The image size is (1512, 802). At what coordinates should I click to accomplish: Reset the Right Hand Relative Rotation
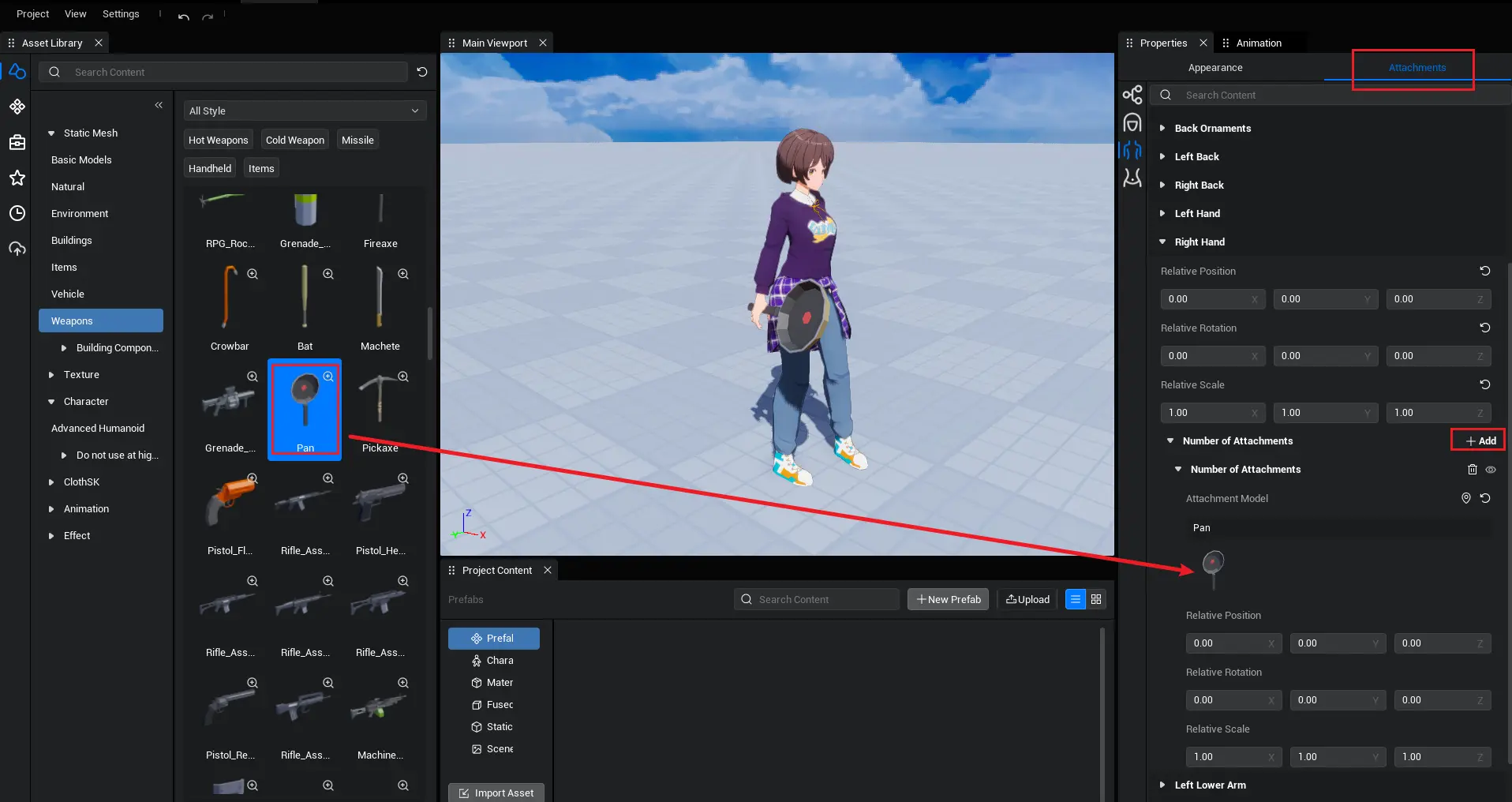point(1485,328)
